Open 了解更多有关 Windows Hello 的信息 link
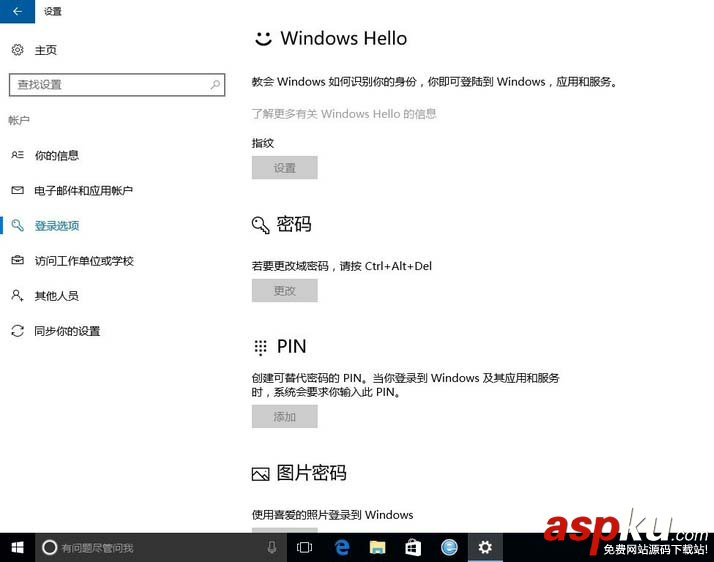Screen dimensions: 714x562 point(344,114)
